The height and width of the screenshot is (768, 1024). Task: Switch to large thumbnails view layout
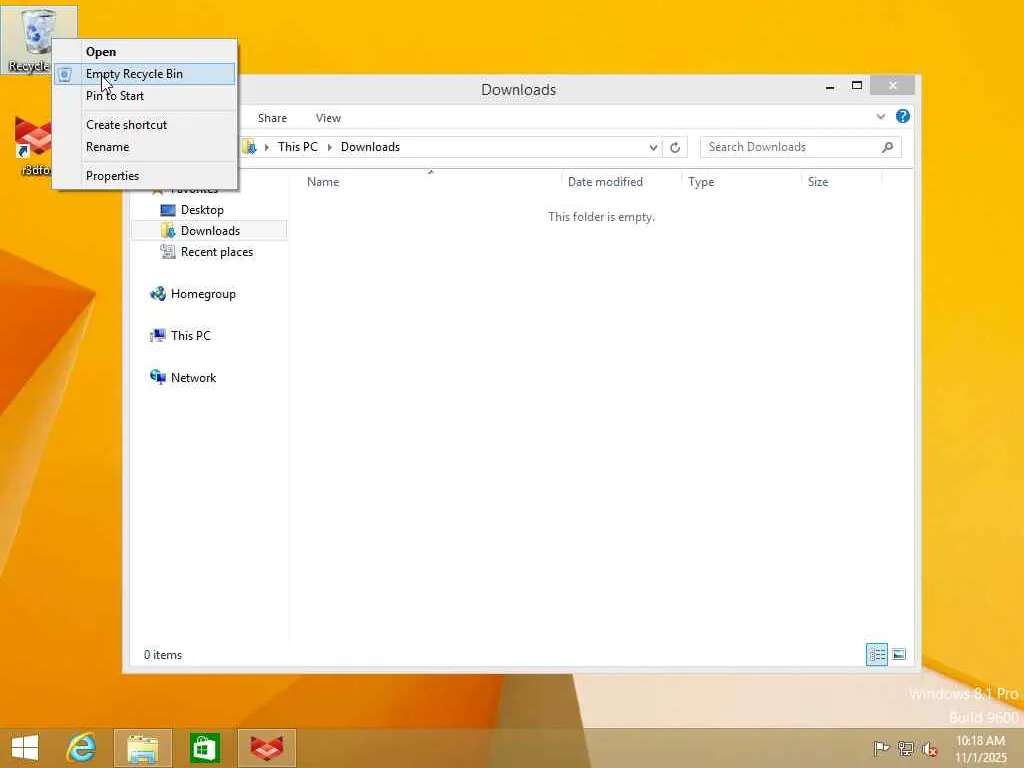pos(899,654)
